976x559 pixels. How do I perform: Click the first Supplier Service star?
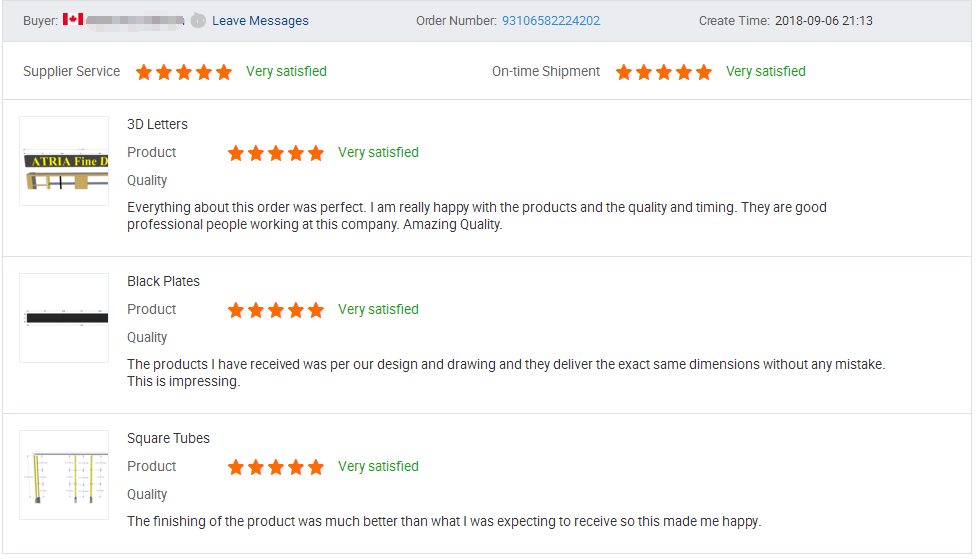(144, 72)
